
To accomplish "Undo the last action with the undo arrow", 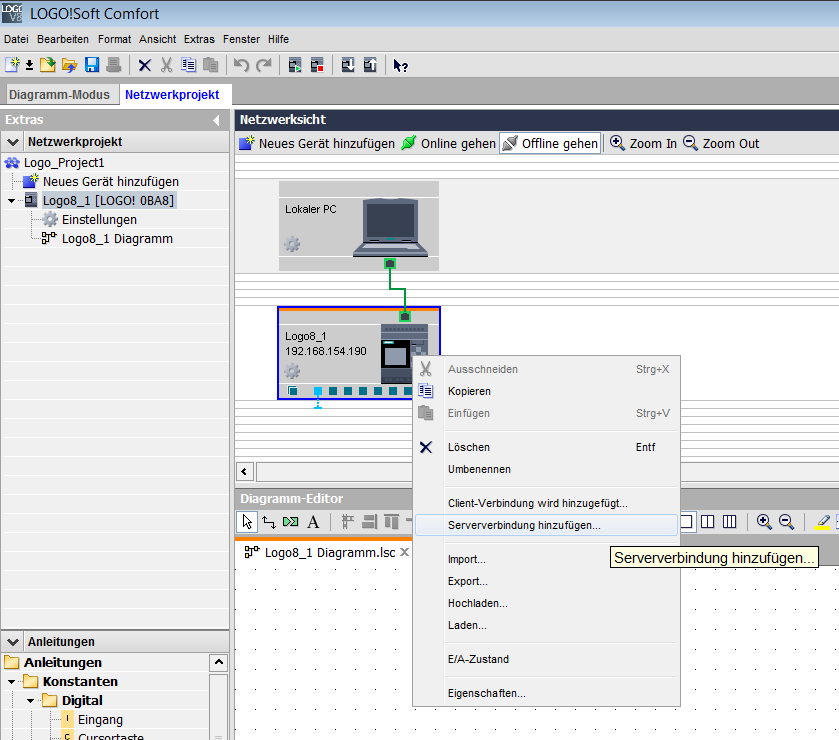I will pos(241,65).
